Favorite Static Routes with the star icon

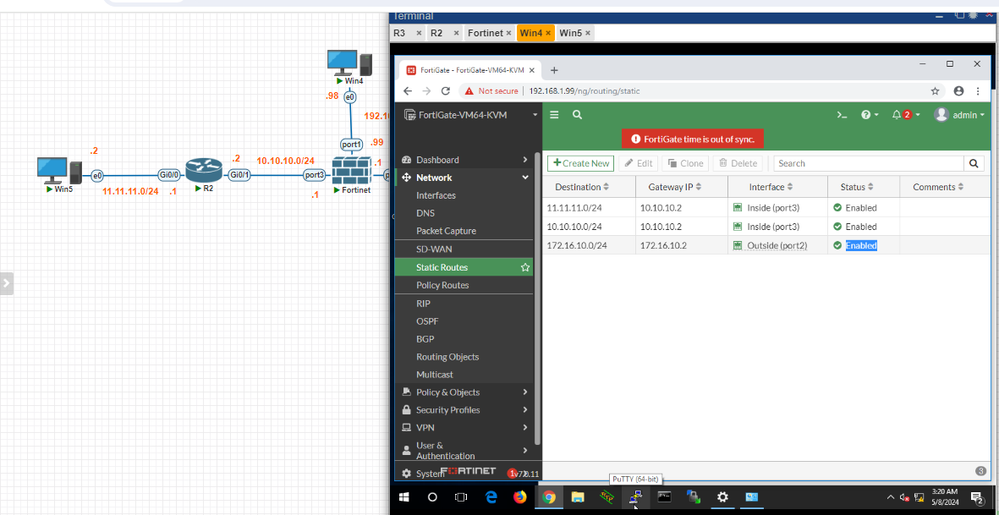(525, 268)
